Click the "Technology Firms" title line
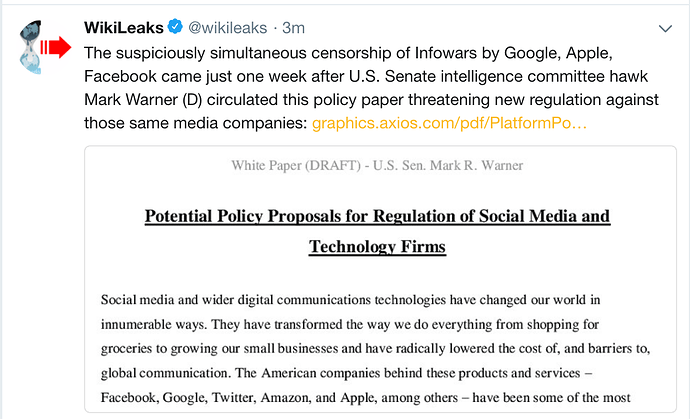Viewport: 690px width, 419px height. 377,247
